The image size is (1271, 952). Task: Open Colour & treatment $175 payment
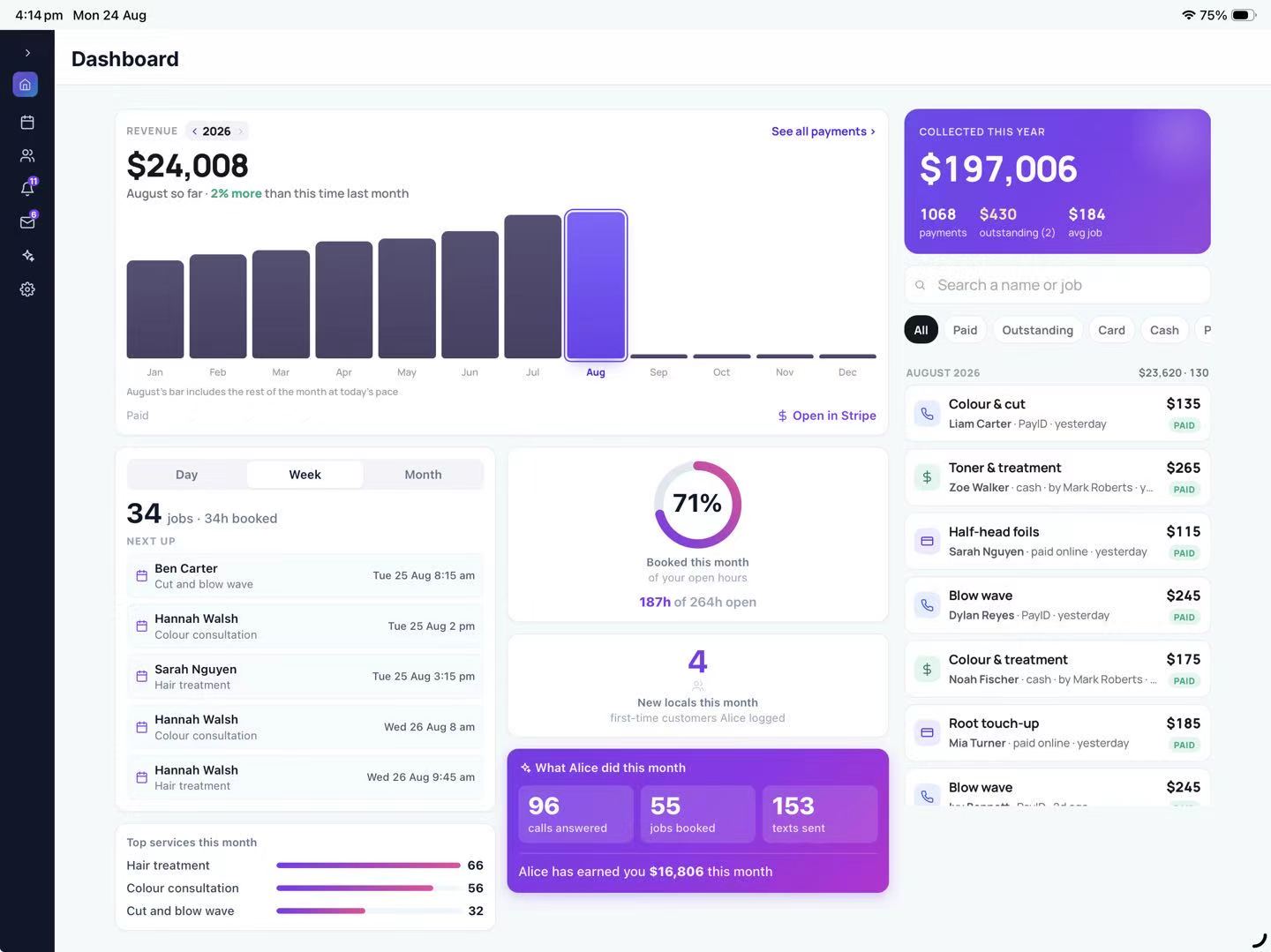pos(1057,670)
